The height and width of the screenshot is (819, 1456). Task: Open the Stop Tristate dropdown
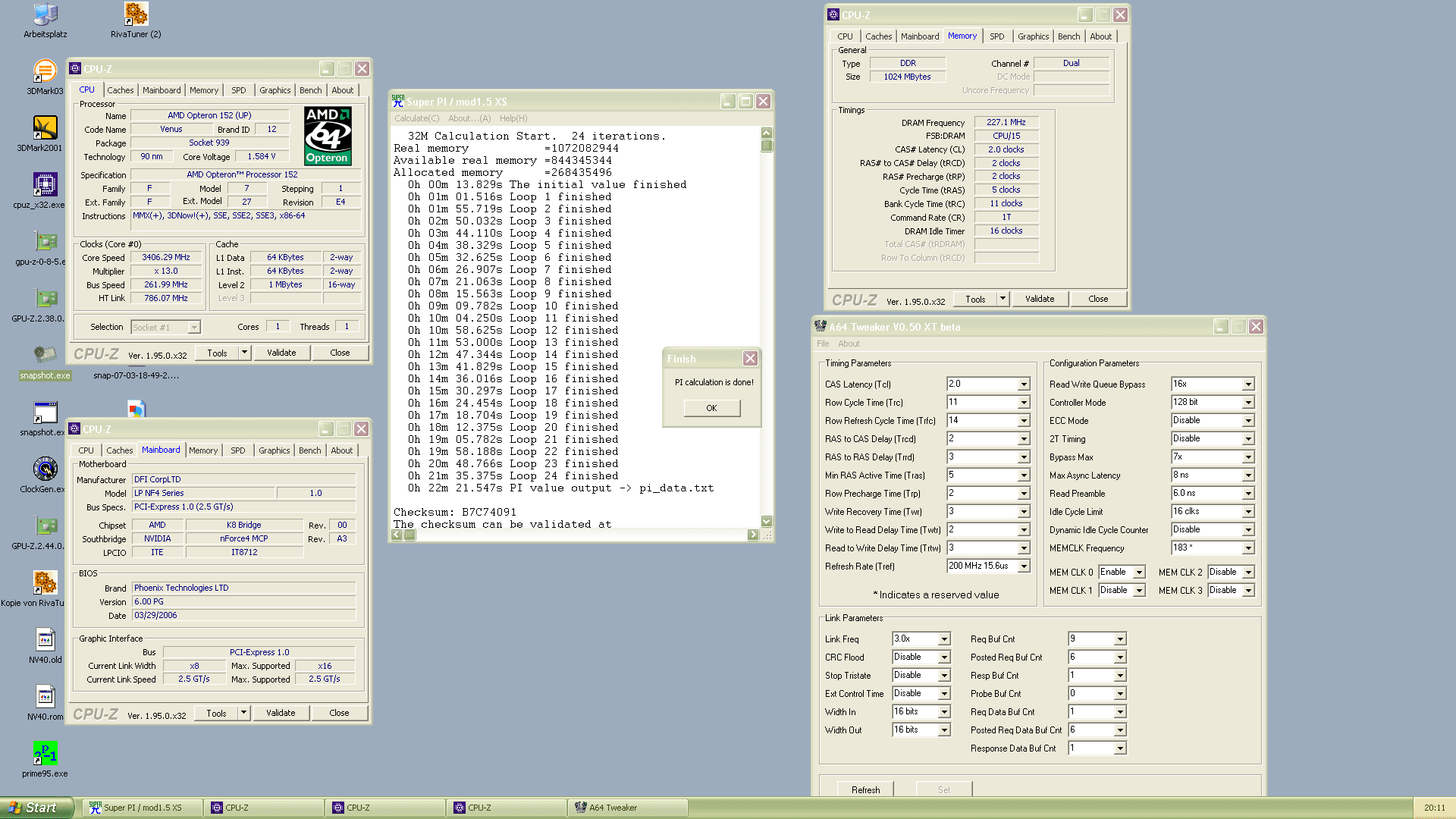click(x=944, y=676)
